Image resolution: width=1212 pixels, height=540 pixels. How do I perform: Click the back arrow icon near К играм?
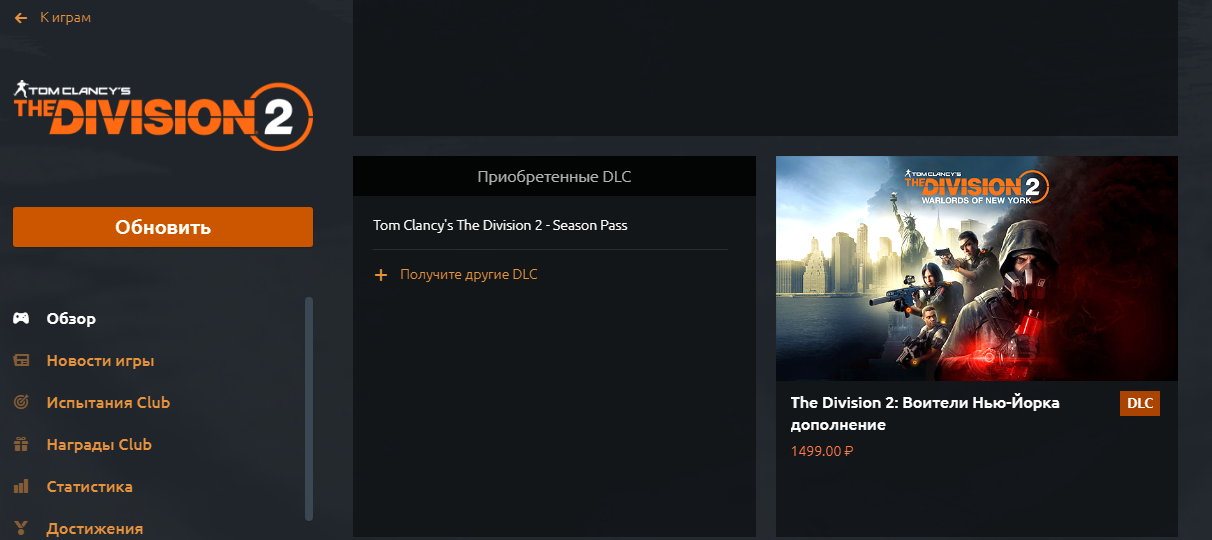(x=21, y=18)
